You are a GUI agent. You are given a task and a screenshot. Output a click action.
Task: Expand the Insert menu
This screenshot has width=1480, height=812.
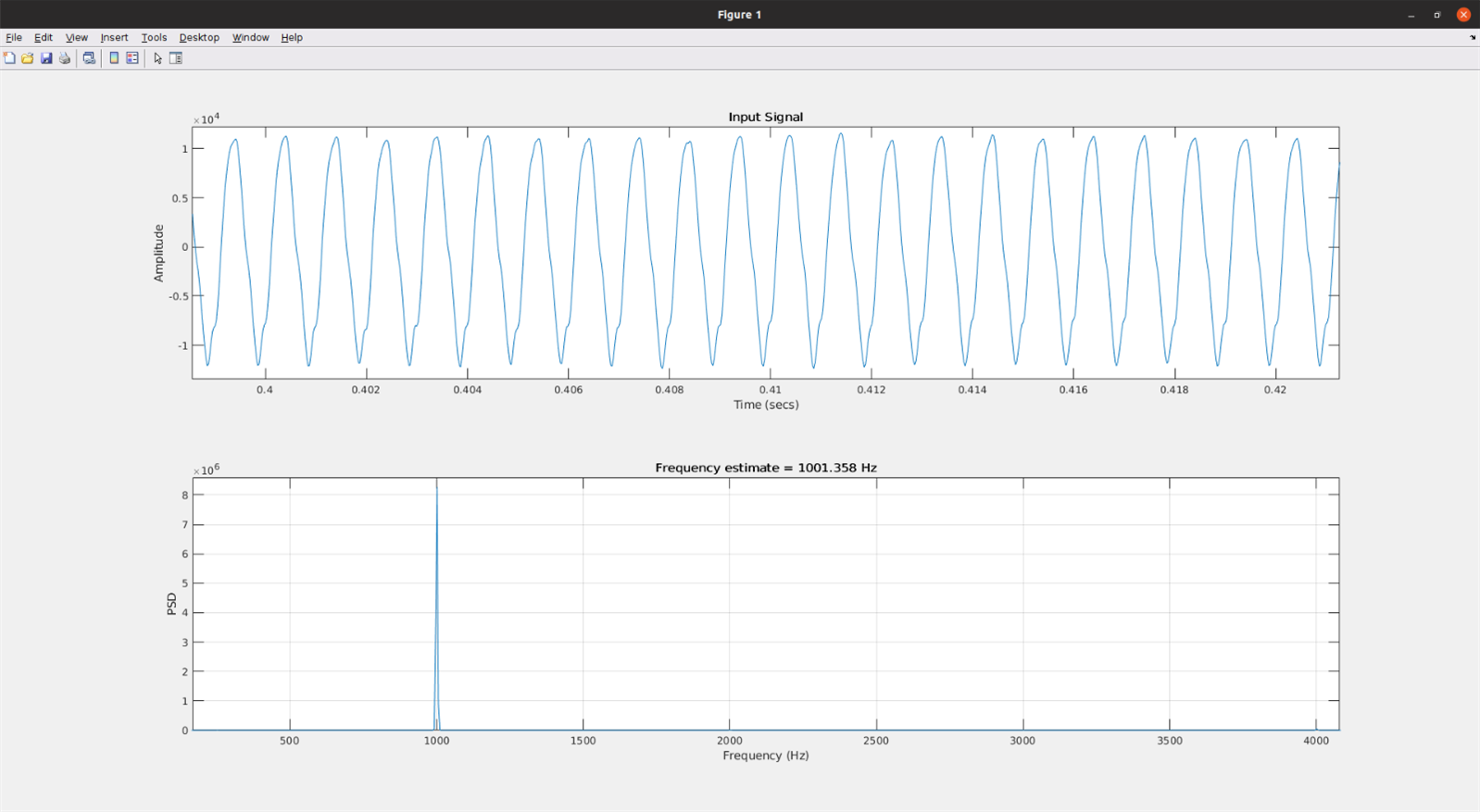click(x=114, y=38)
